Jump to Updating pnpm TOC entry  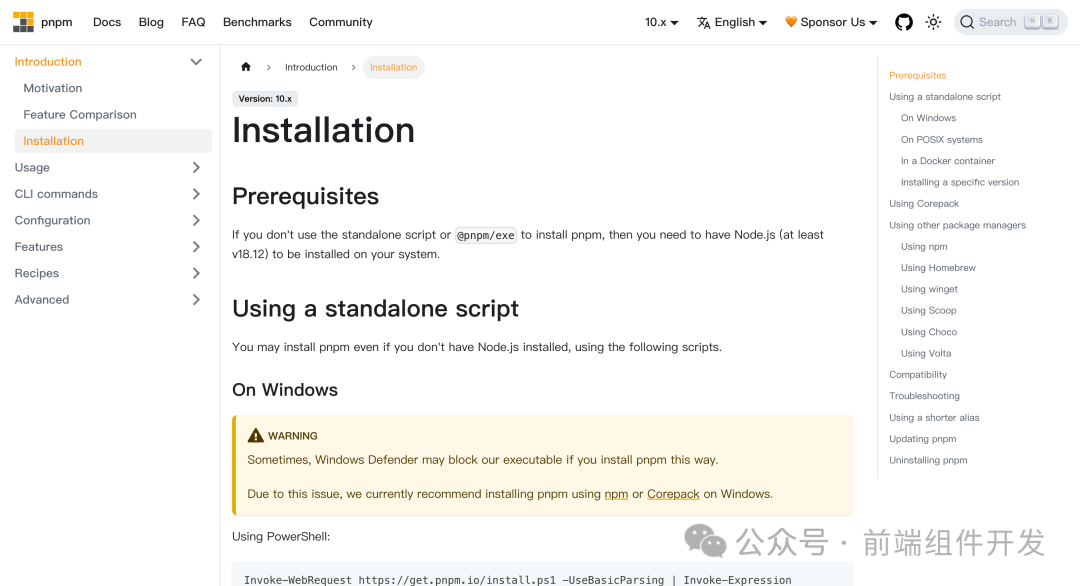(922, 439)
